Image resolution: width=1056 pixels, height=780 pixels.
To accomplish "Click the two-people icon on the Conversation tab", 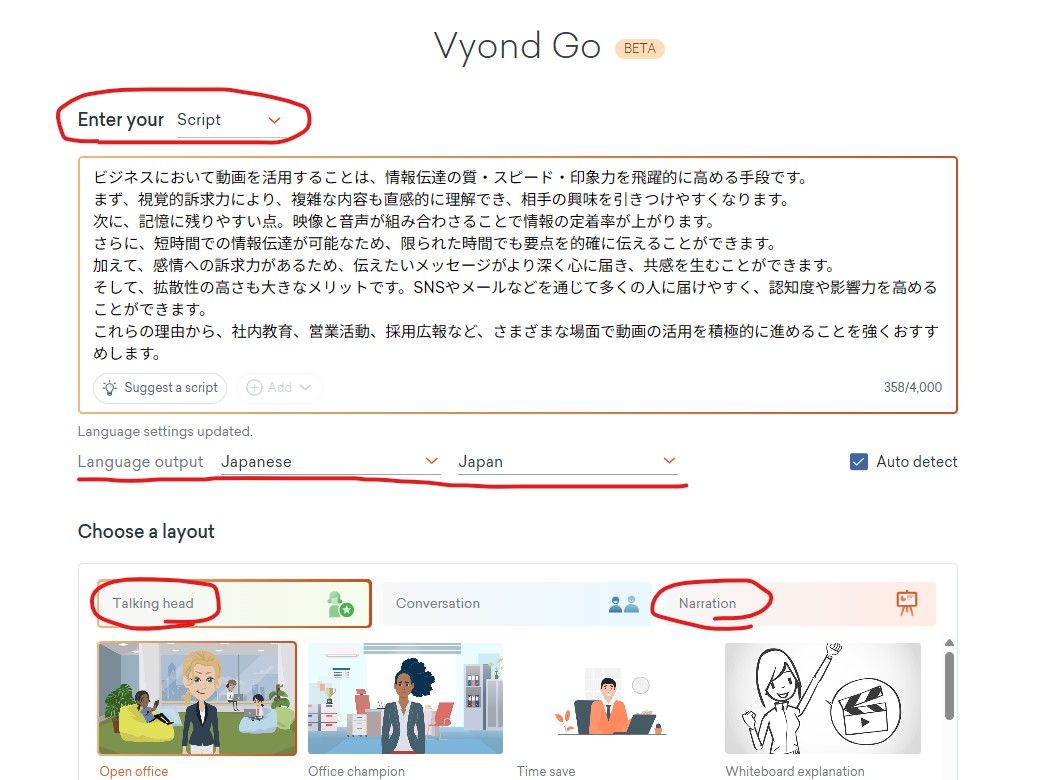I will pos(625,603).
